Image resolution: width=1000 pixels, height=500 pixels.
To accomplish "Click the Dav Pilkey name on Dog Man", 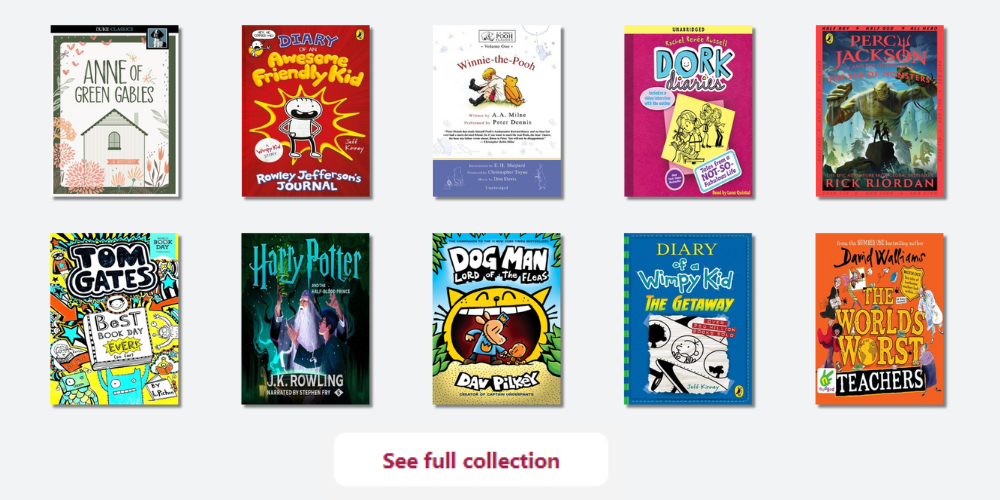I will pyautogui.click(x=497, y=382).
